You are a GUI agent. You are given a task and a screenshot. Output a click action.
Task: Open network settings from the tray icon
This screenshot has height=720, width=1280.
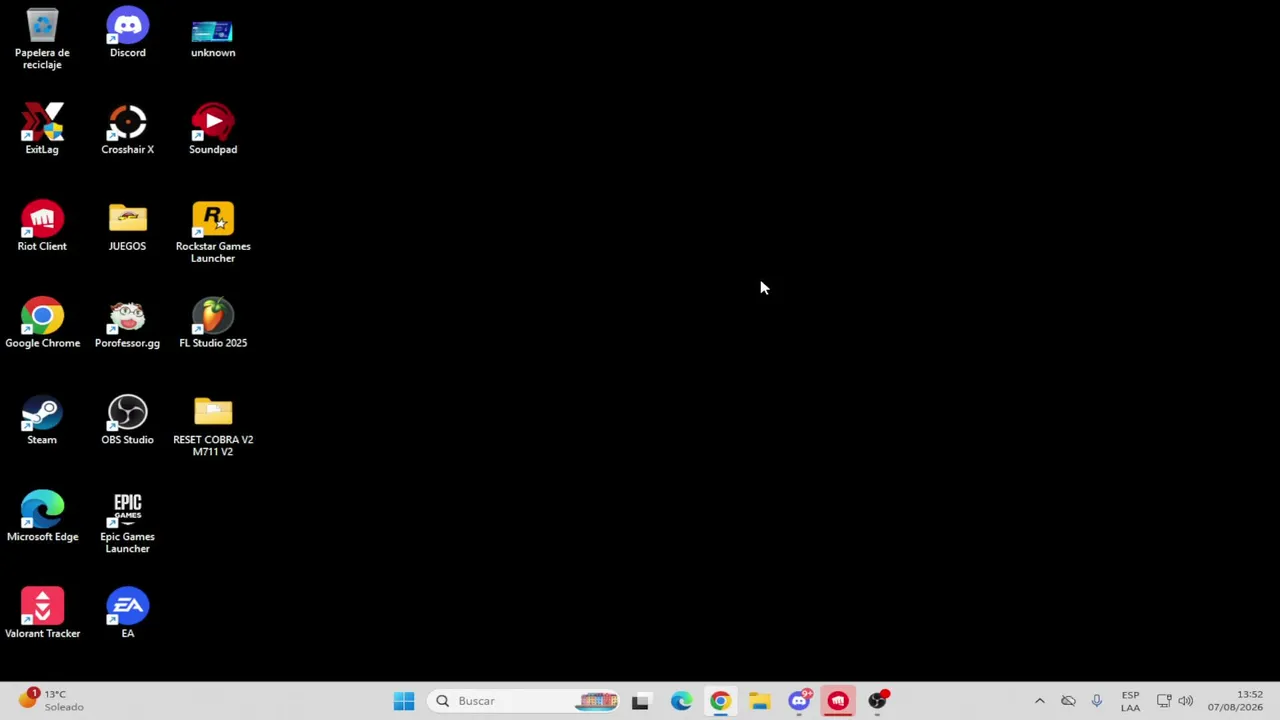(1164, 701)
